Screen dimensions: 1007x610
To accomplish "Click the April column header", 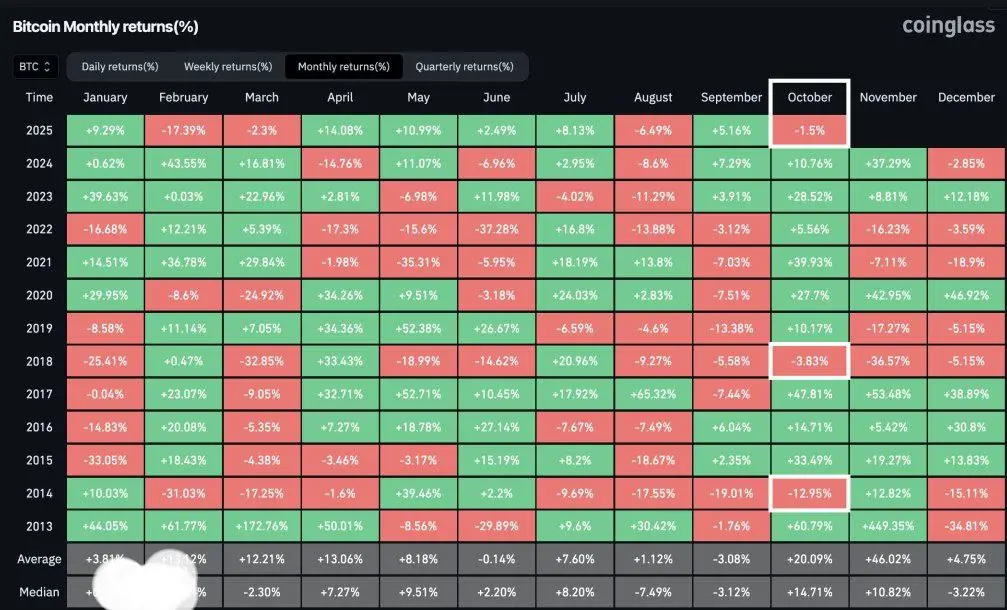I will 340,98.
